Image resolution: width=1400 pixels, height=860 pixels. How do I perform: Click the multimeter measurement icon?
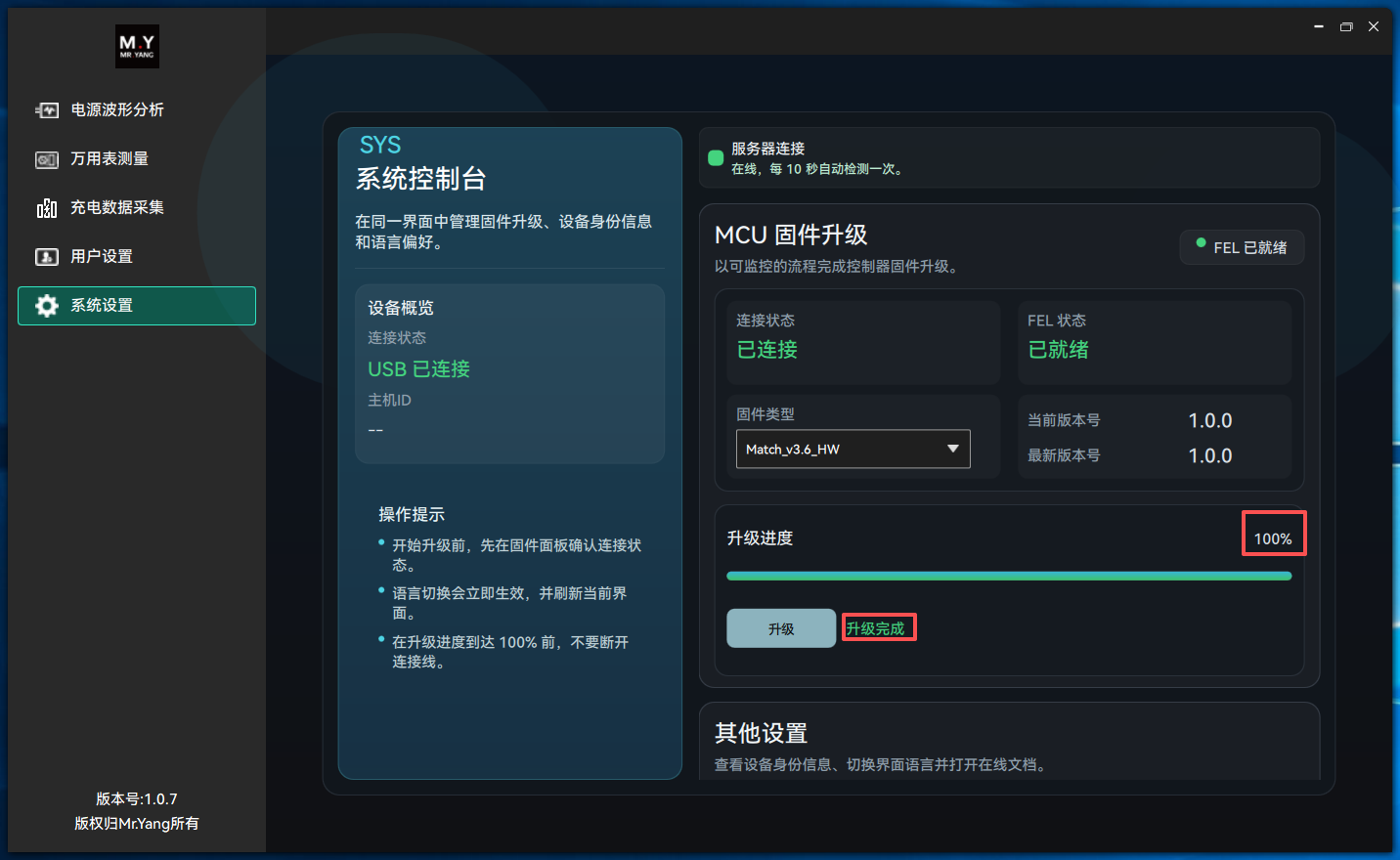(47, 159)
